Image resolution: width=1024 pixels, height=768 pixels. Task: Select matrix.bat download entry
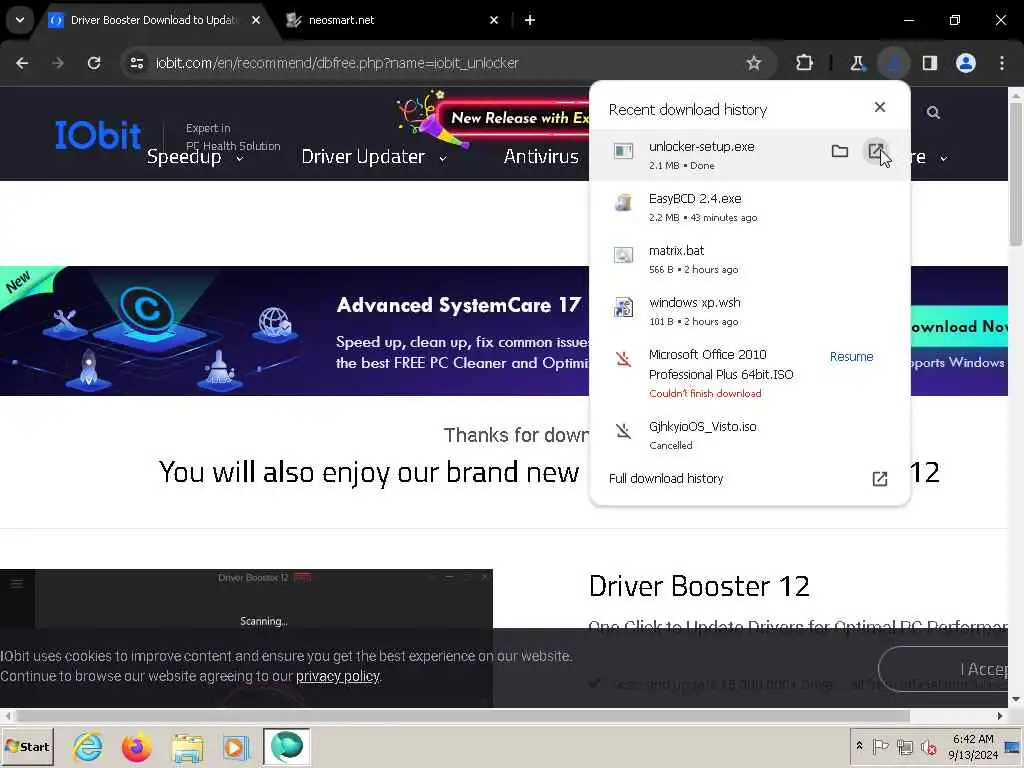(x=749, y=259)
